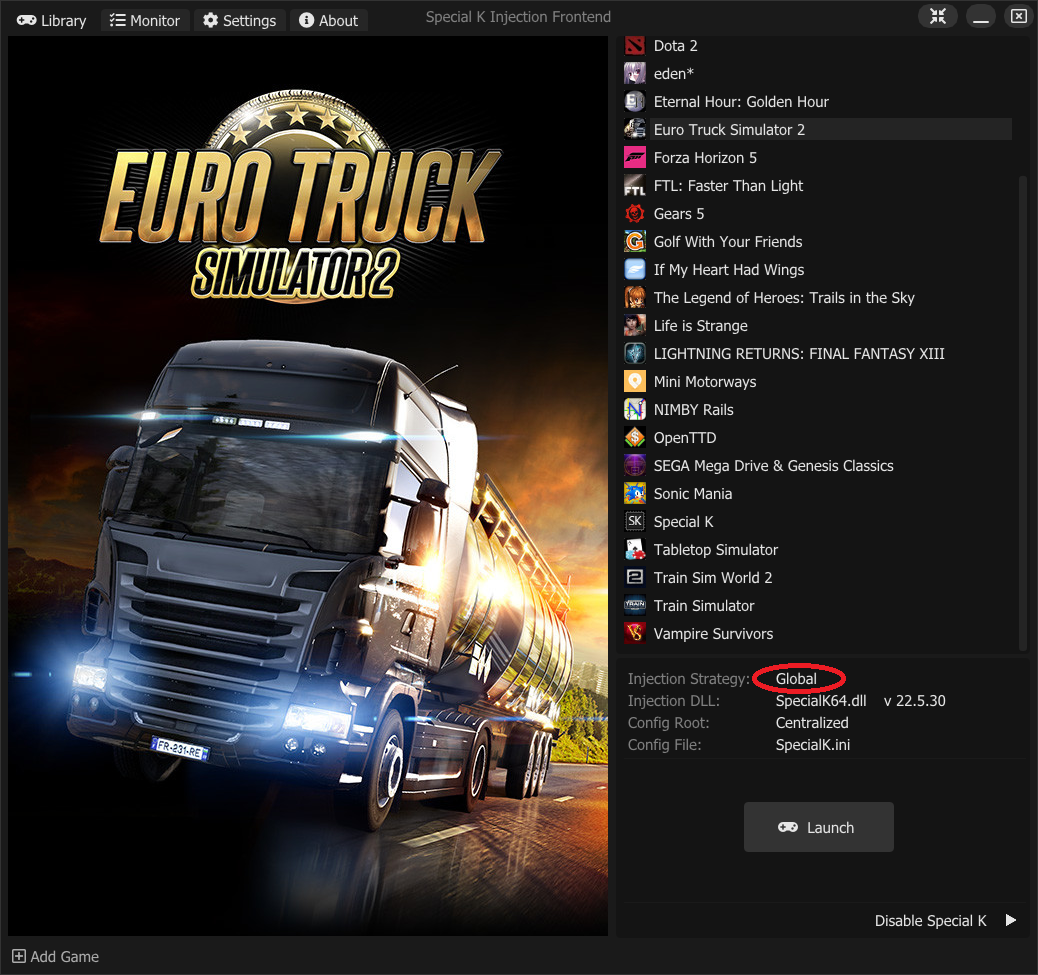Image resolution: width=1038 pixels, height=975 pixels.
Task: Switch to the Monitor tab
Action: click(x=145, y=20)
